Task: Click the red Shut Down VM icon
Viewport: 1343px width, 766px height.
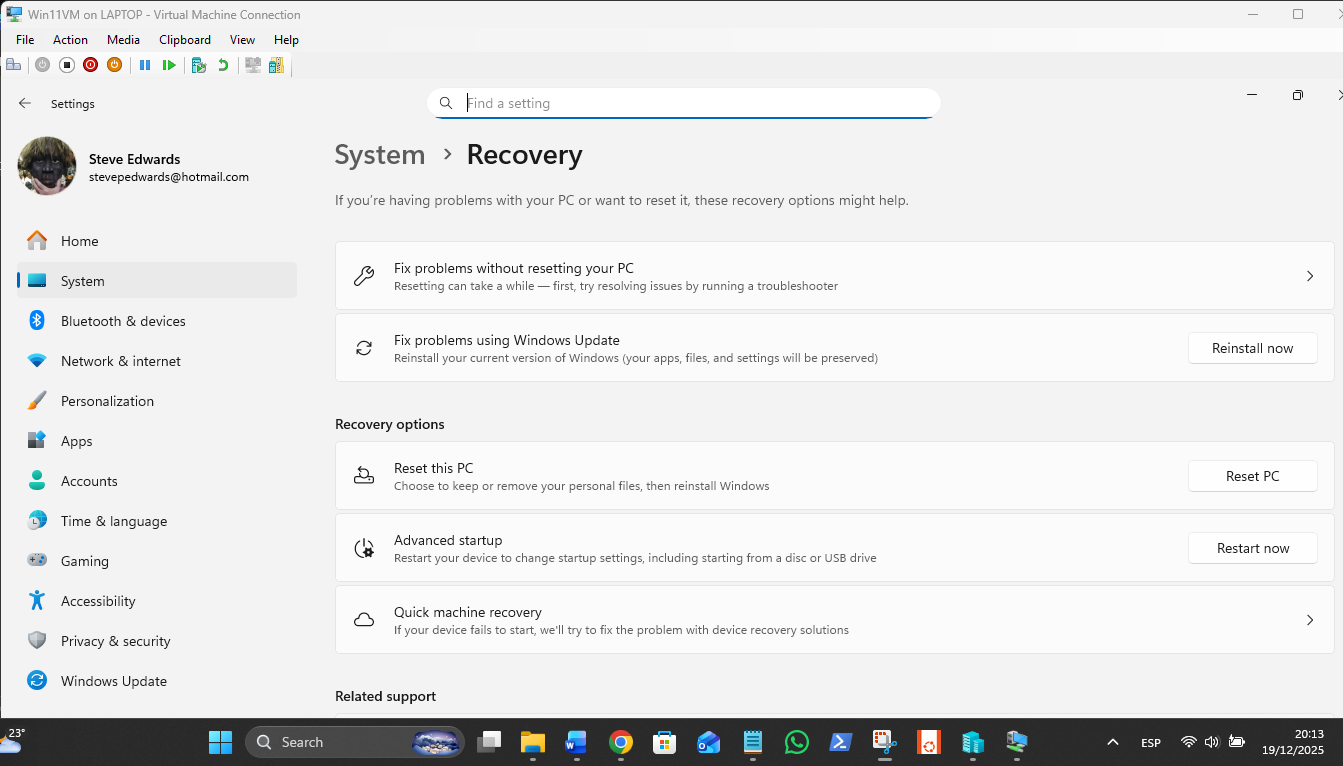Action: pos(90,65)
